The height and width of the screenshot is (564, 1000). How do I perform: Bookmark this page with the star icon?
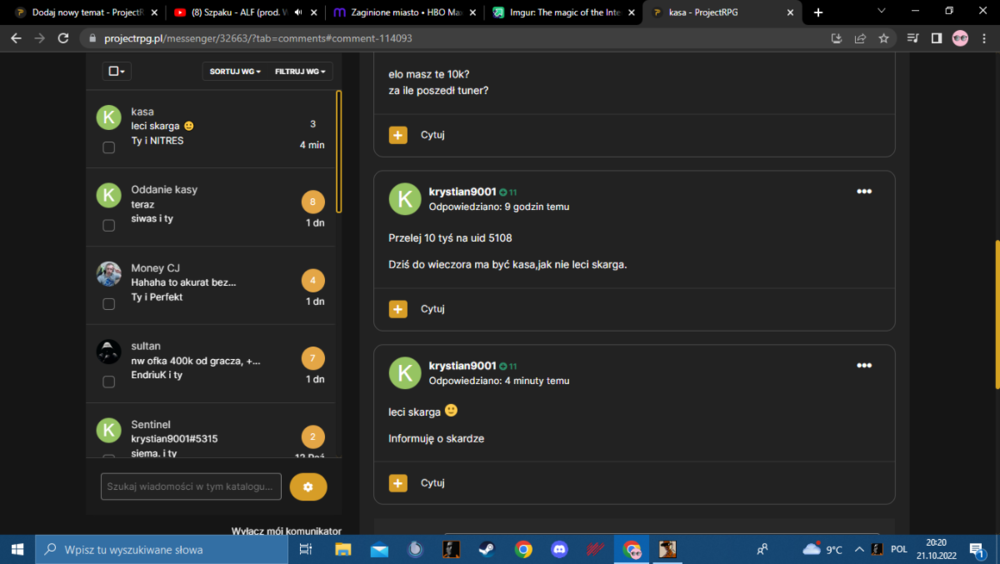point(883,38)
